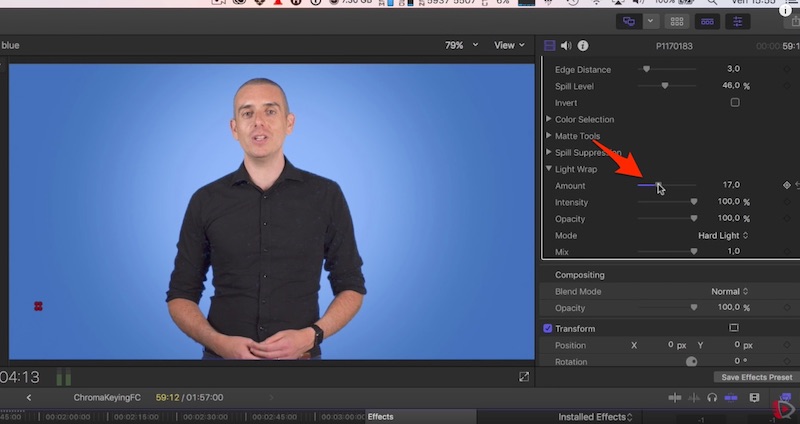Viewport: 800px width, 424px height.
Task: Open the Hard Light mode dropdown
Action: (722, 235)
